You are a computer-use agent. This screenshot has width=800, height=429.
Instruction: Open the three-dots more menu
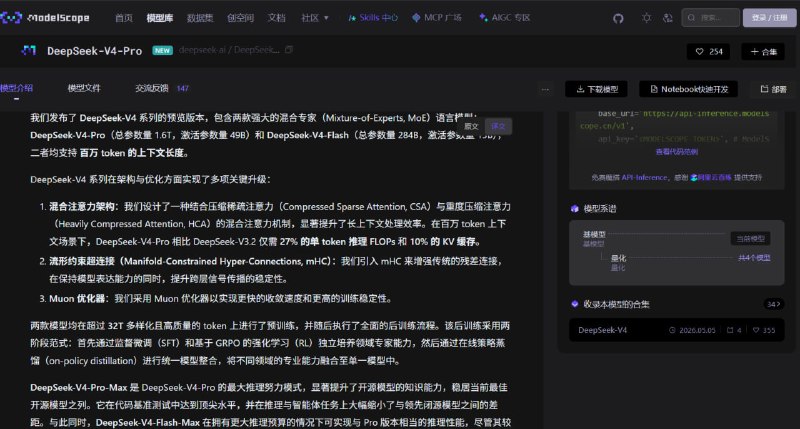(545, 89)
